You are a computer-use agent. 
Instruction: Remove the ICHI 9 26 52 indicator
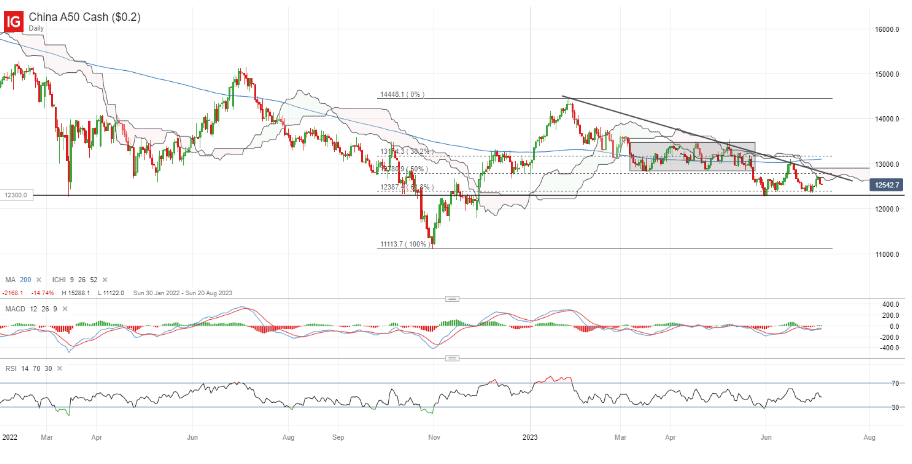click(105, 280)
